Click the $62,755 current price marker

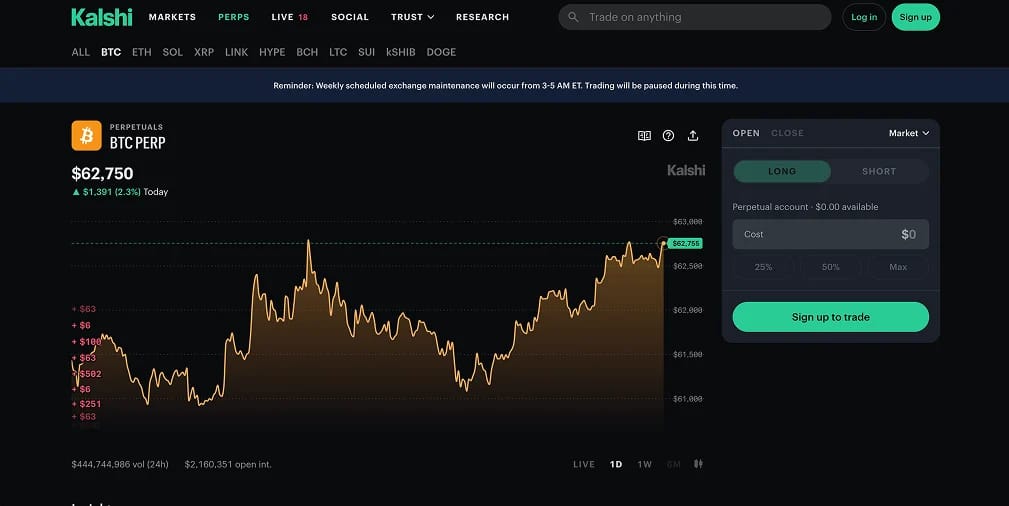pos(685,243)
